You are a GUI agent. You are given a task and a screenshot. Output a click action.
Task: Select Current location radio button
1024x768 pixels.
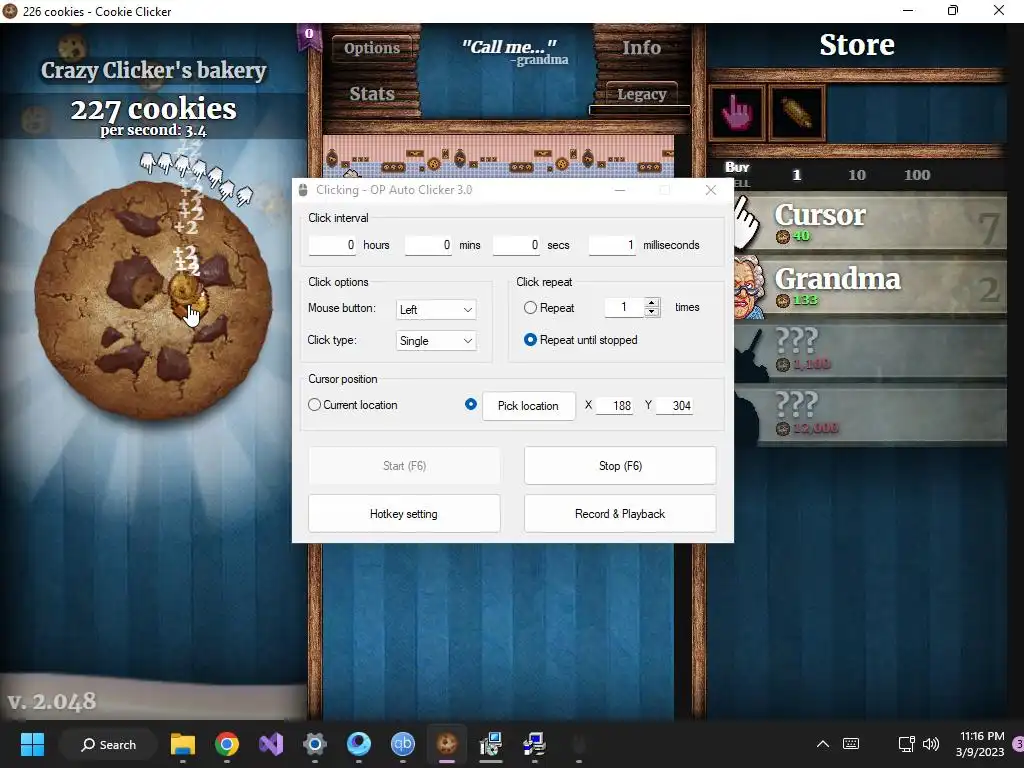point(314,405)
